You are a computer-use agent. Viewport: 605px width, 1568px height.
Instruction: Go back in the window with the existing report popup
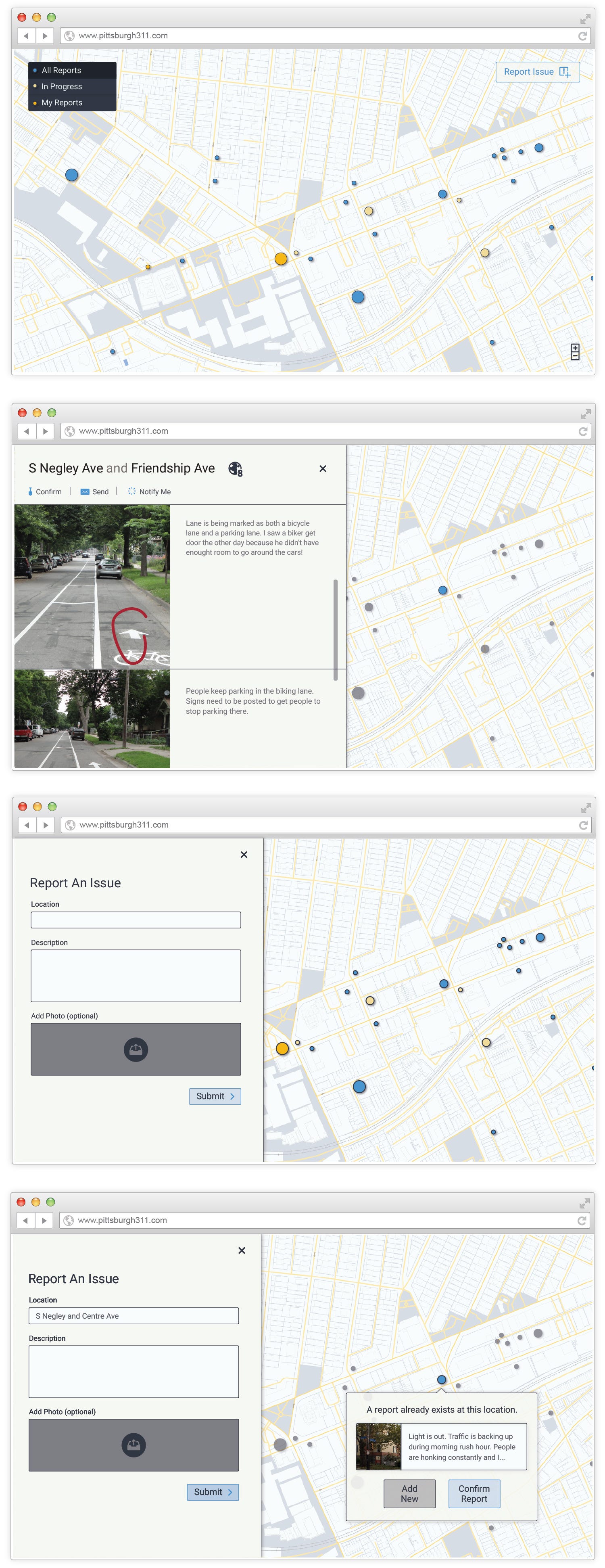[25, 1221]
